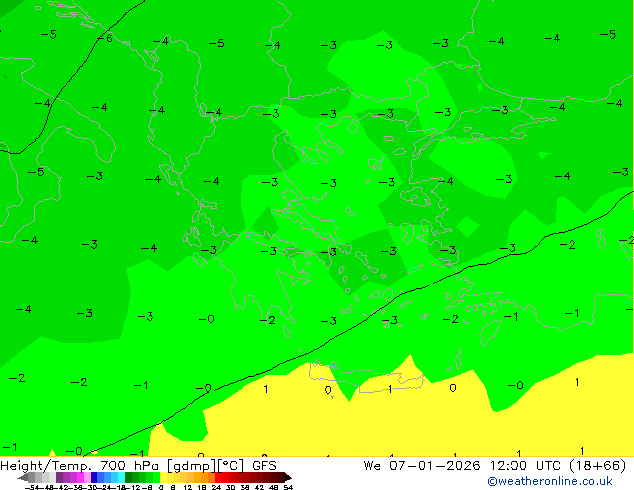Image resolution: width=634 pixels, height=490 pixels.
Task: Click the 'We 07-01-2026' date text
Action: [x=422, y=466]
